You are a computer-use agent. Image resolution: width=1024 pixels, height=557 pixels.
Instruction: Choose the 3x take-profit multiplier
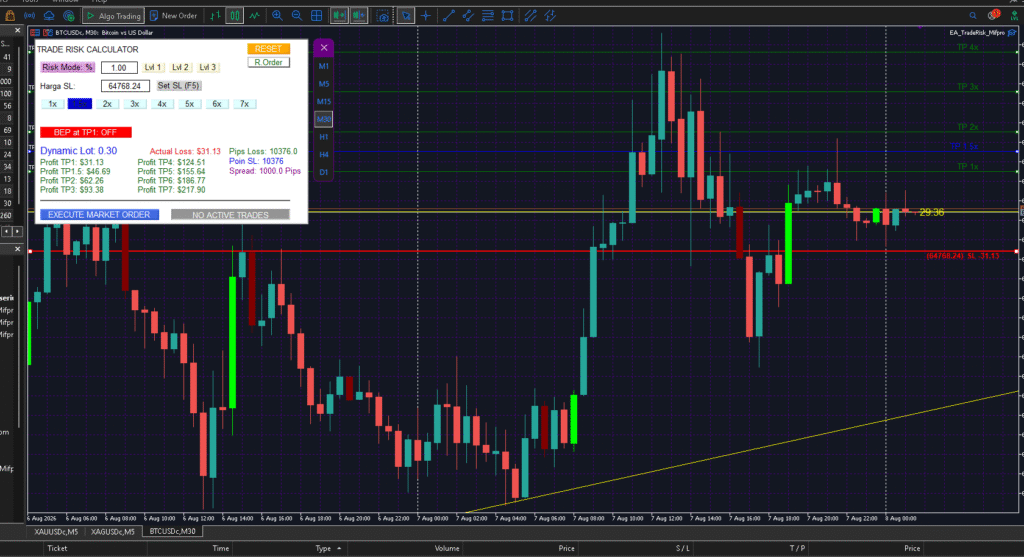pos(135,104)
